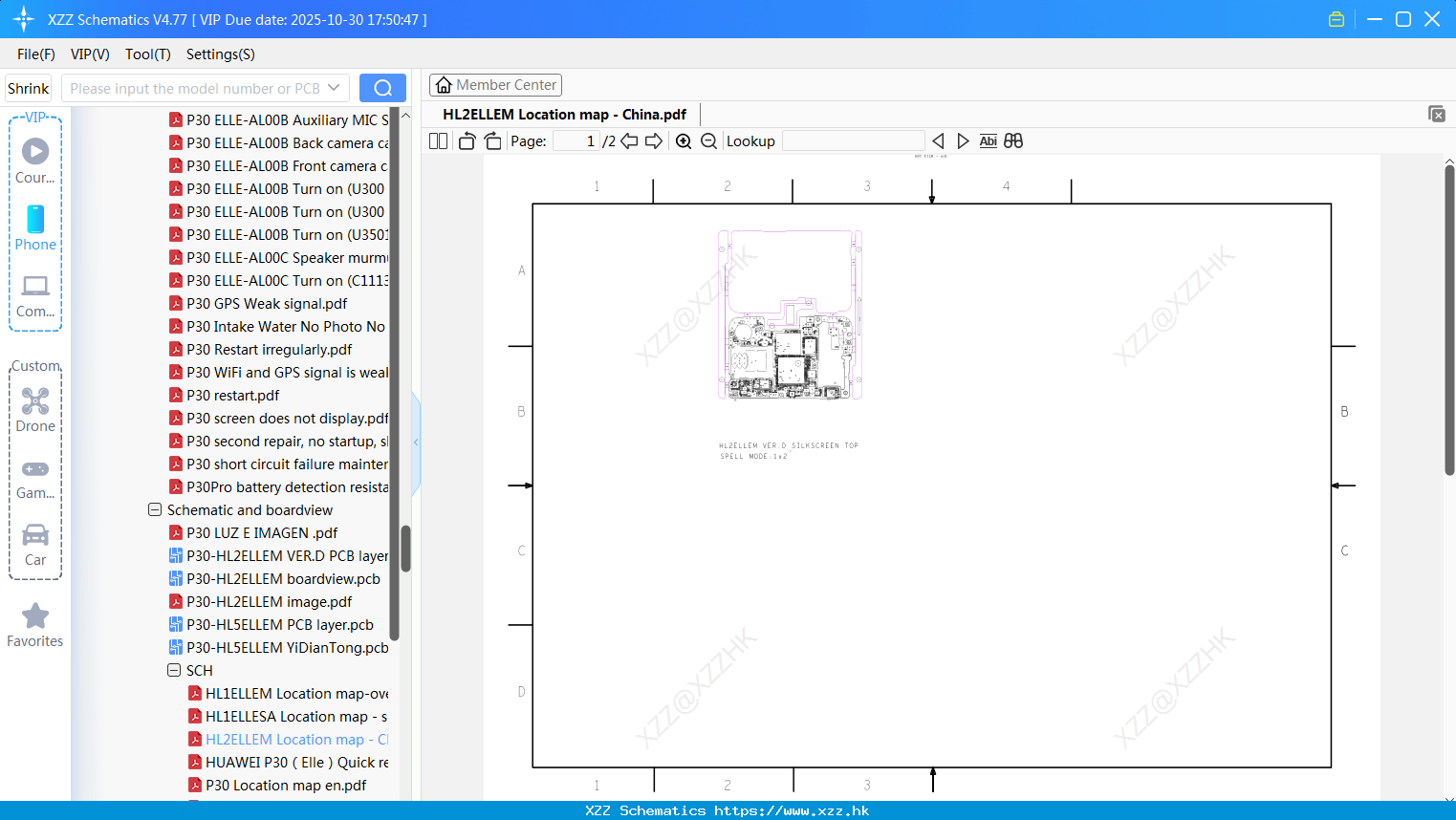Open the Drone category

(35, 410)
